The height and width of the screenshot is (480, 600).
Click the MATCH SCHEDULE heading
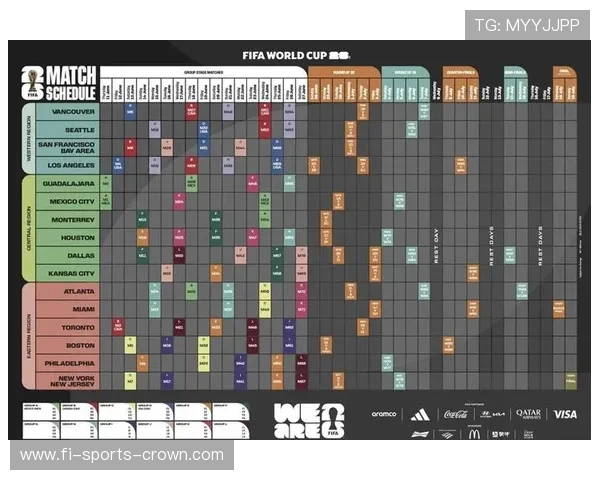coord(71,83)
